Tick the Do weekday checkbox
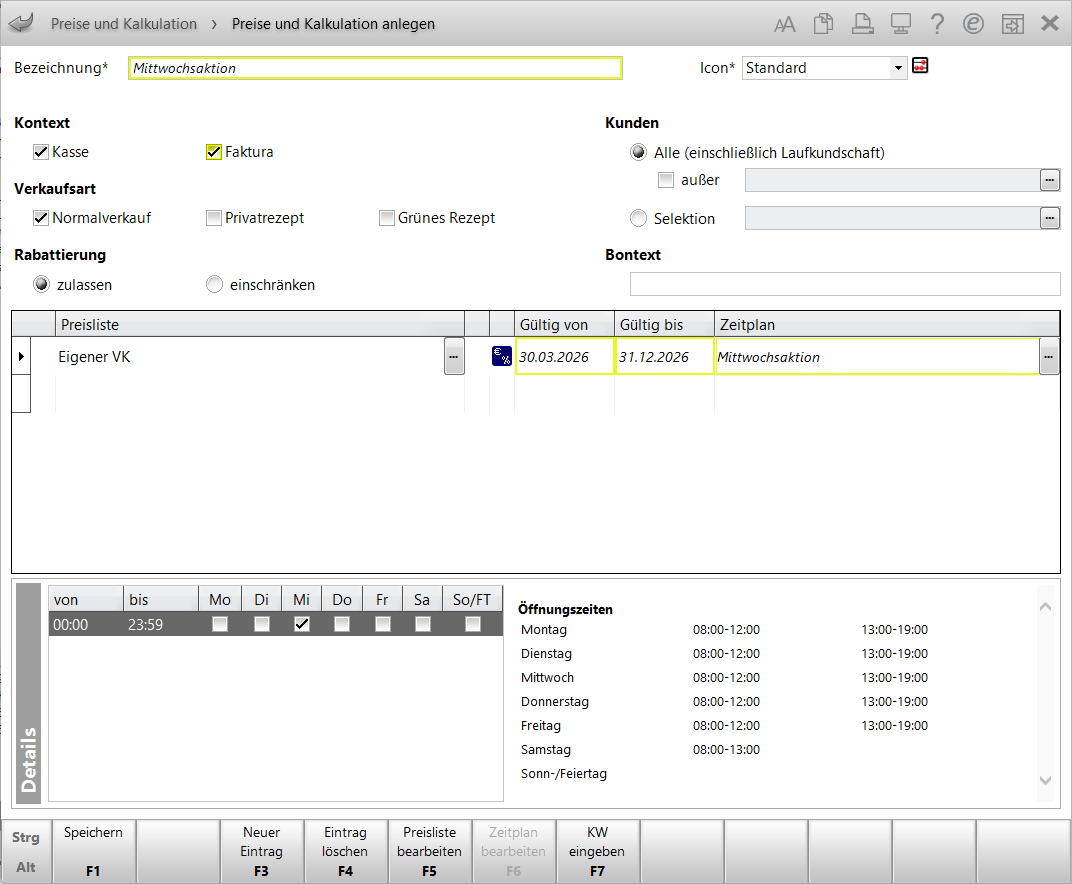 click(342, 624)
